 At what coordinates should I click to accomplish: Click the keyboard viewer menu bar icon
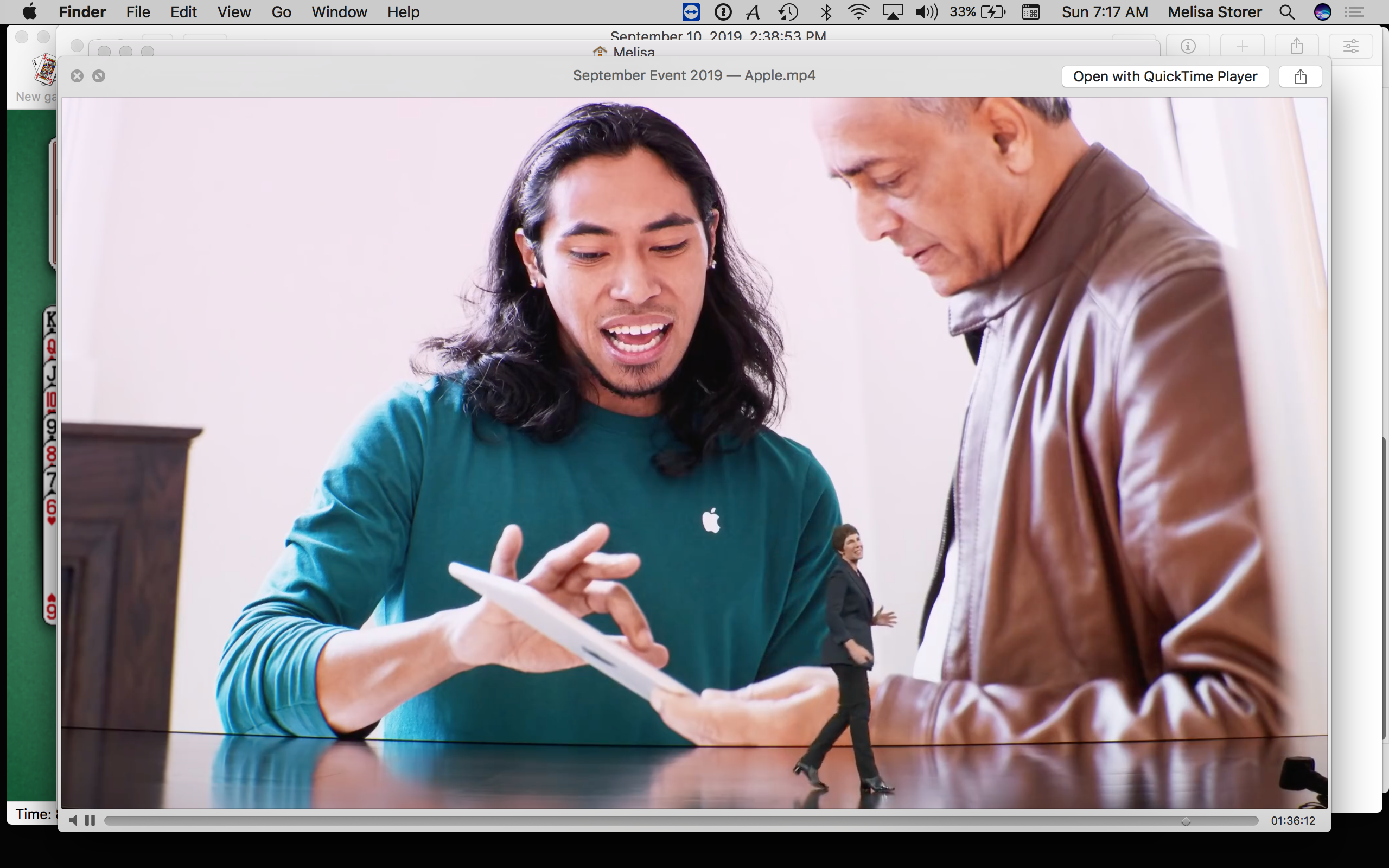click(x=1031, y=12)
